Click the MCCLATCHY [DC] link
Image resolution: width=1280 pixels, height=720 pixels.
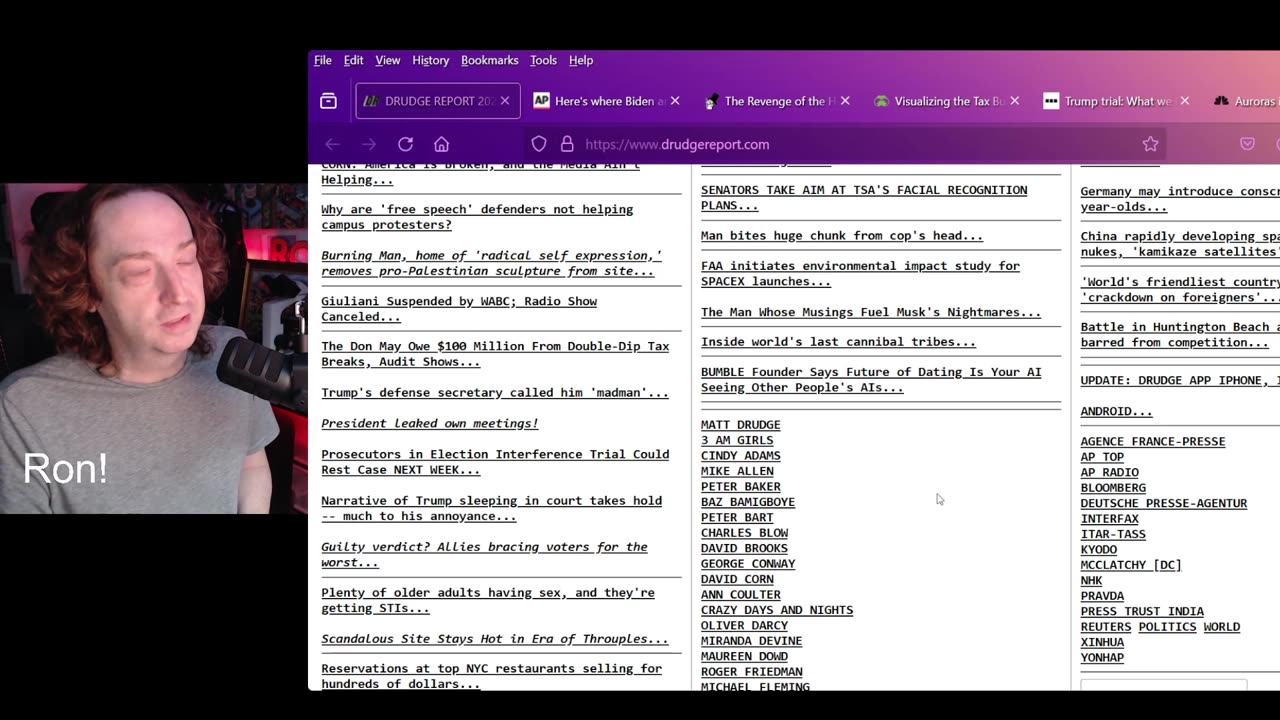click(1131, 565)
